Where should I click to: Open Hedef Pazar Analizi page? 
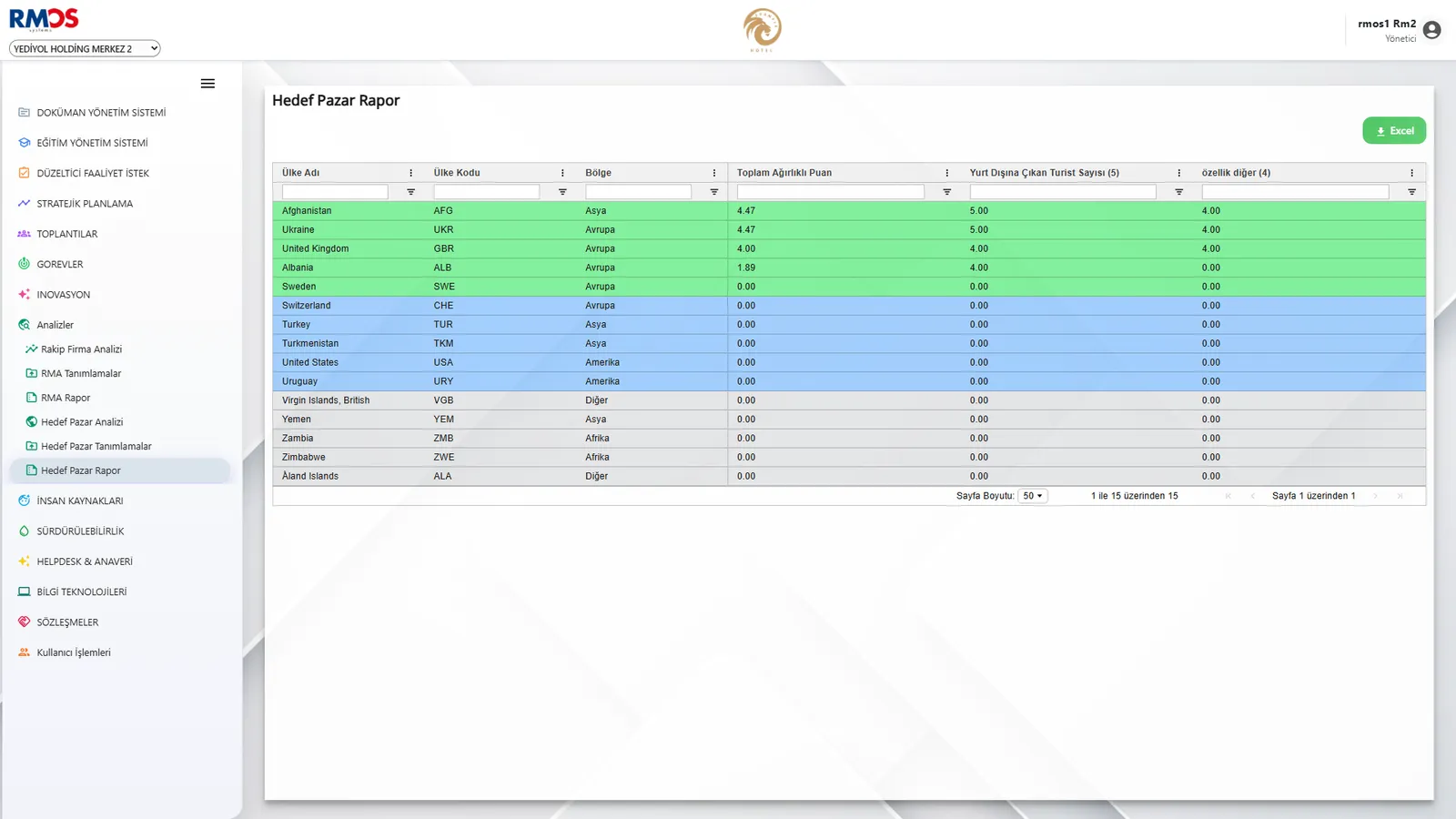pos(82,422)
